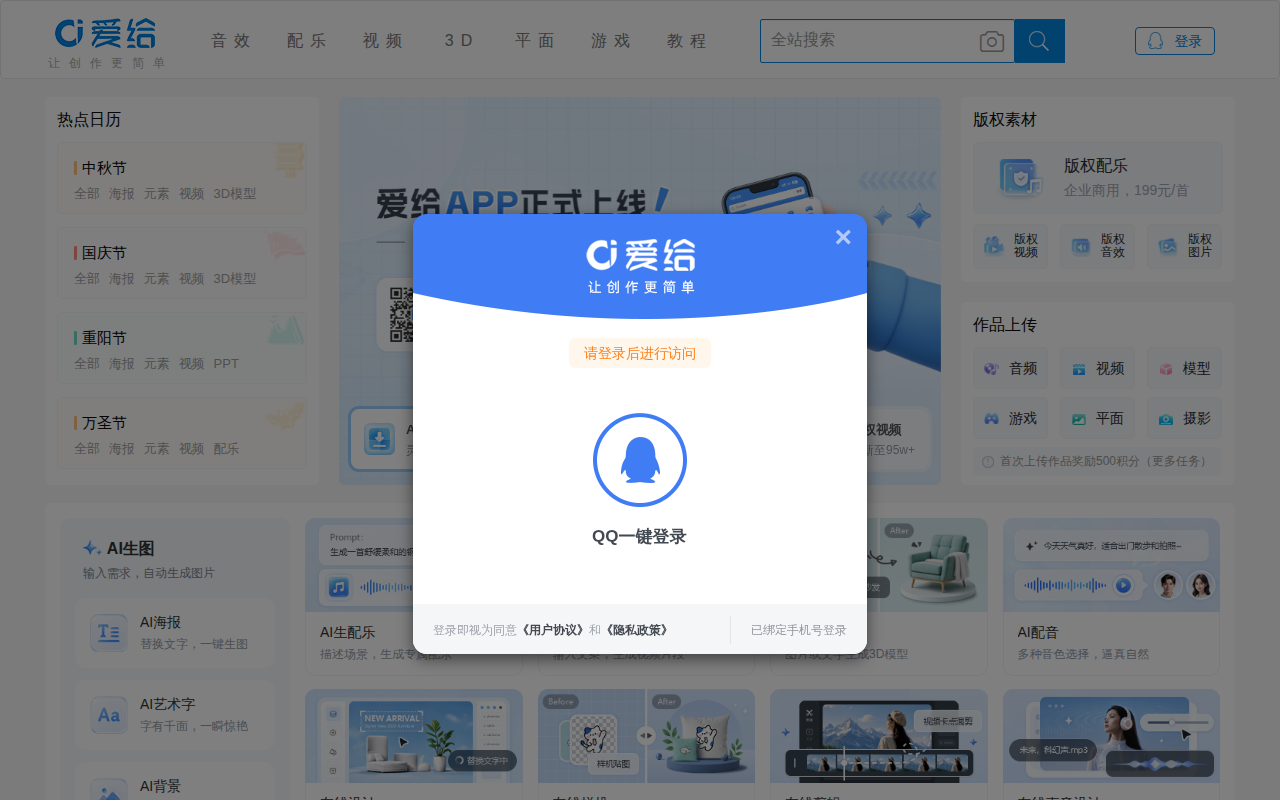Open the 中秋节 calendar entry
Screen dimensions: 1280x800
[104, 168]
